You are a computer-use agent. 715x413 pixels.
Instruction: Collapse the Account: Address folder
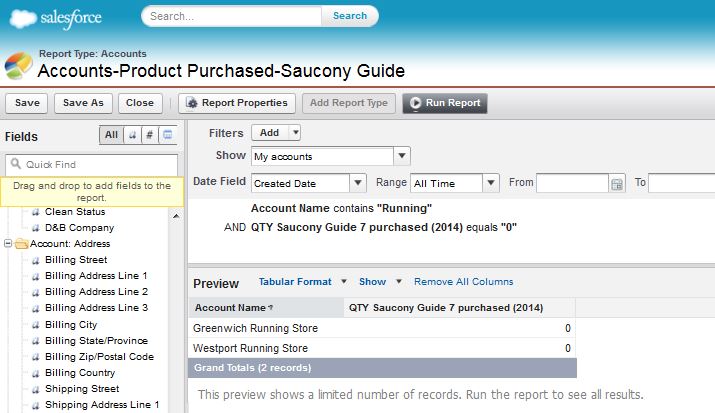(x=8, y=243)
